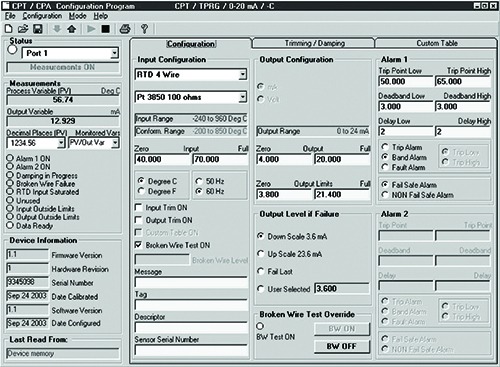
Task: Open the Mode menu
Action: point(77,16)
